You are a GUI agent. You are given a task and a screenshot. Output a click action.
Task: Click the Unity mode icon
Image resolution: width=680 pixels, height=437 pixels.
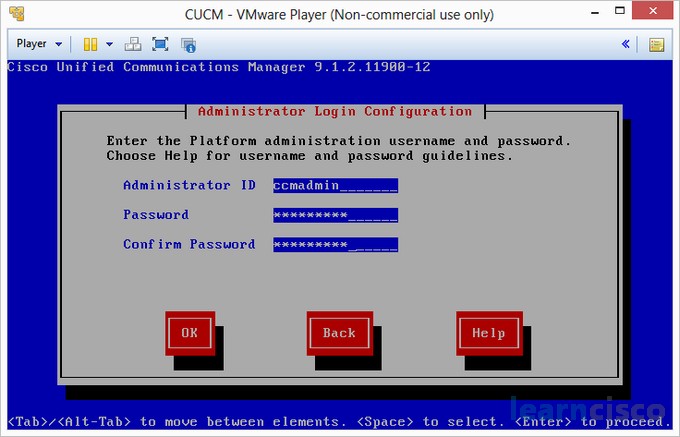188,44
